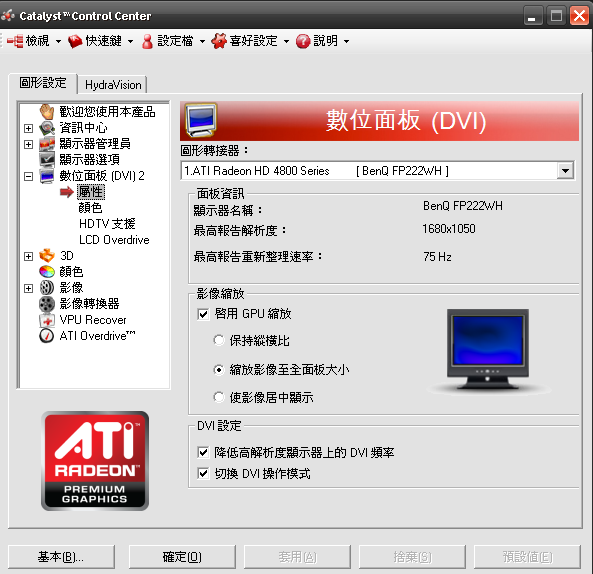Expand the 3D tree node
This screenshot has width=593, height=574.
tap(28, 256)
